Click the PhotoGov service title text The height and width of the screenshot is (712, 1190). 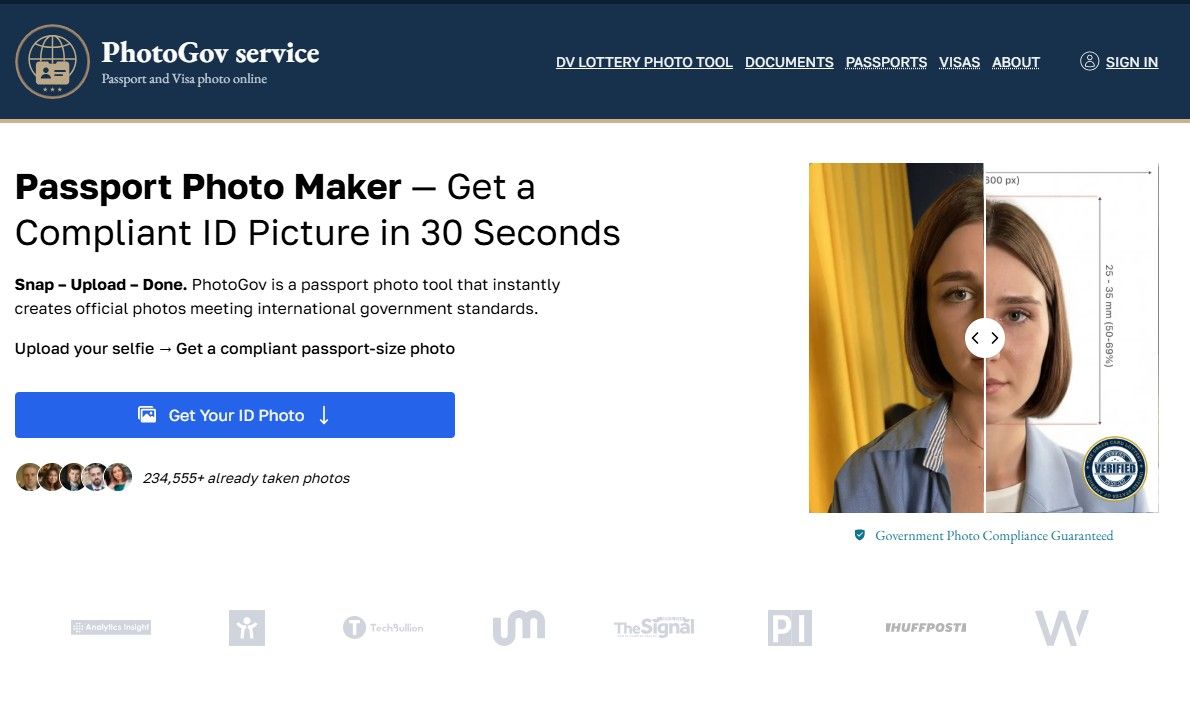tap(210, 52)
